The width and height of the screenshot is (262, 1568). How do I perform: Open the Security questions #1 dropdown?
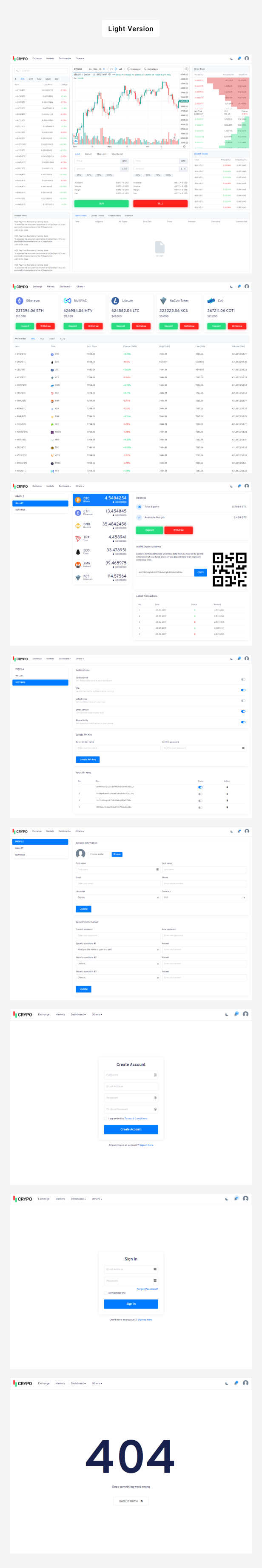pos(117,949)
